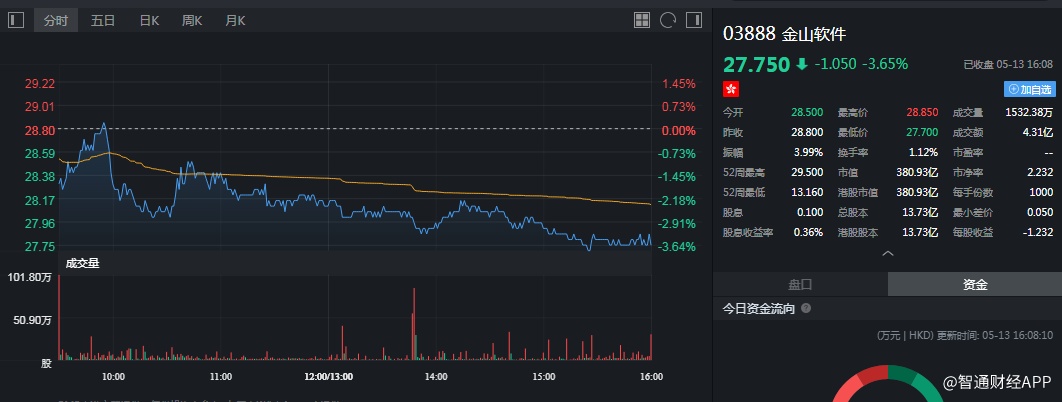This screenshot has height=402, width=1062.
Task: Switch to the 分时 chart tab
Action: coord(56,20)
